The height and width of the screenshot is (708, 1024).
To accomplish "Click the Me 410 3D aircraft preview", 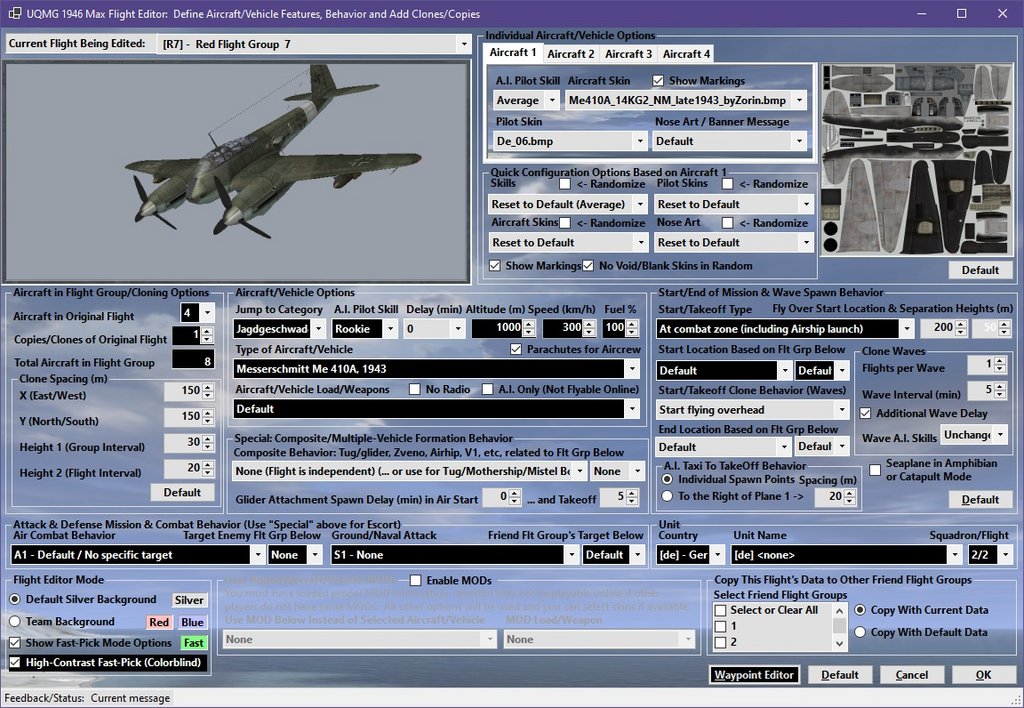I will tap(236, 172).
